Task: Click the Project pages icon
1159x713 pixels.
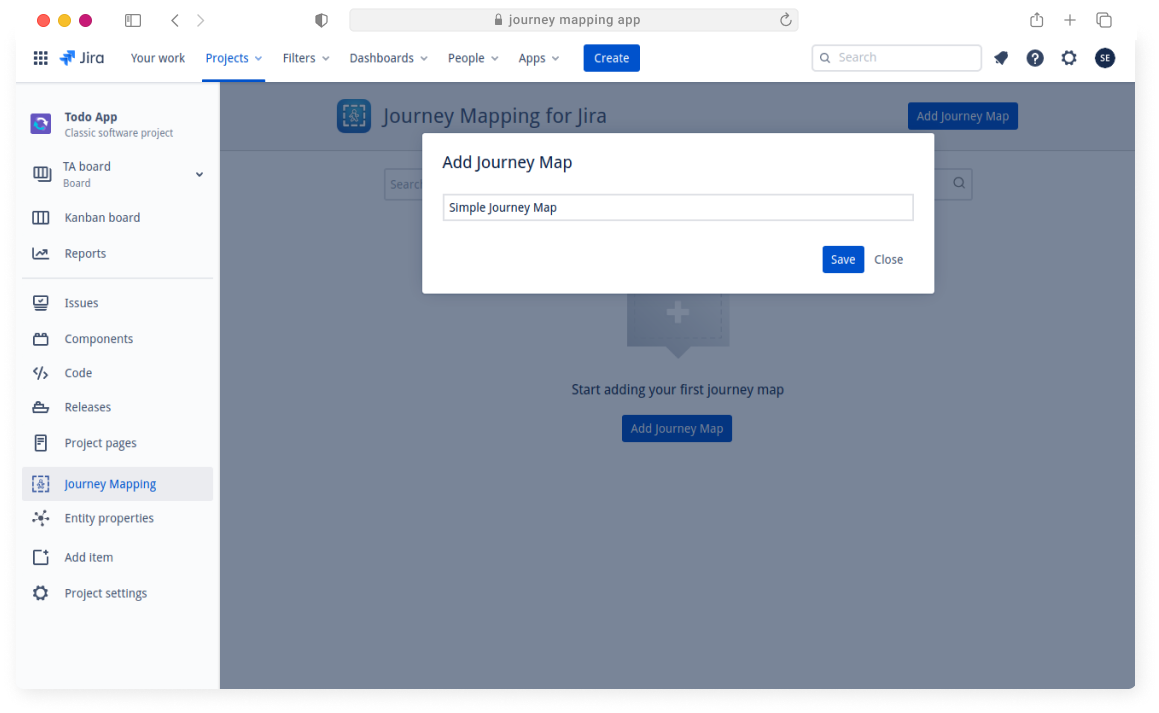Action: (x=41, y=443)
